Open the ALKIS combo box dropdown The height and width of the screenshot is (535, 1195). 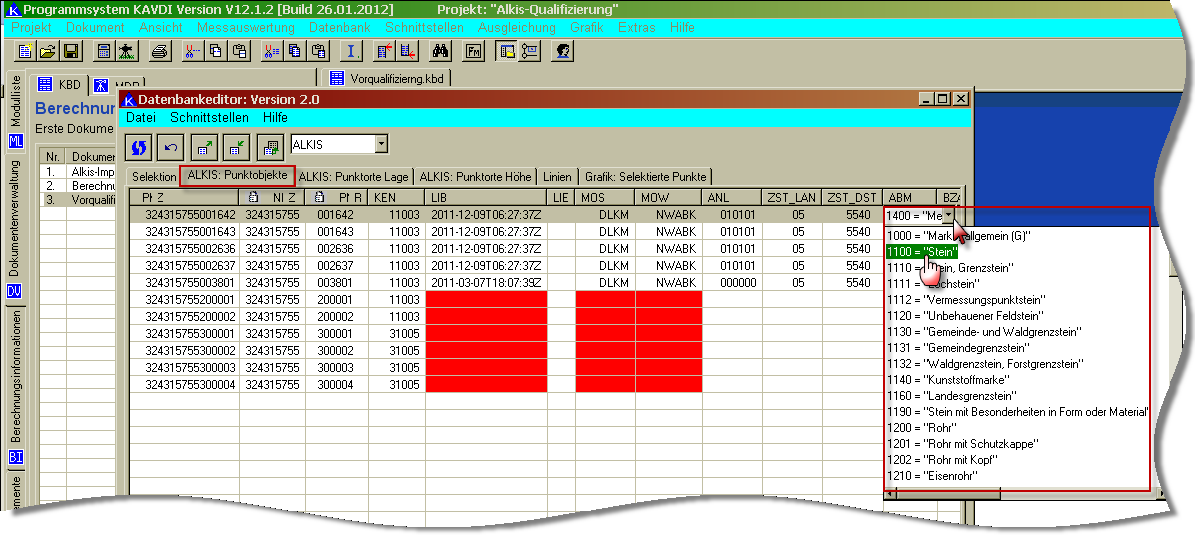380,145
